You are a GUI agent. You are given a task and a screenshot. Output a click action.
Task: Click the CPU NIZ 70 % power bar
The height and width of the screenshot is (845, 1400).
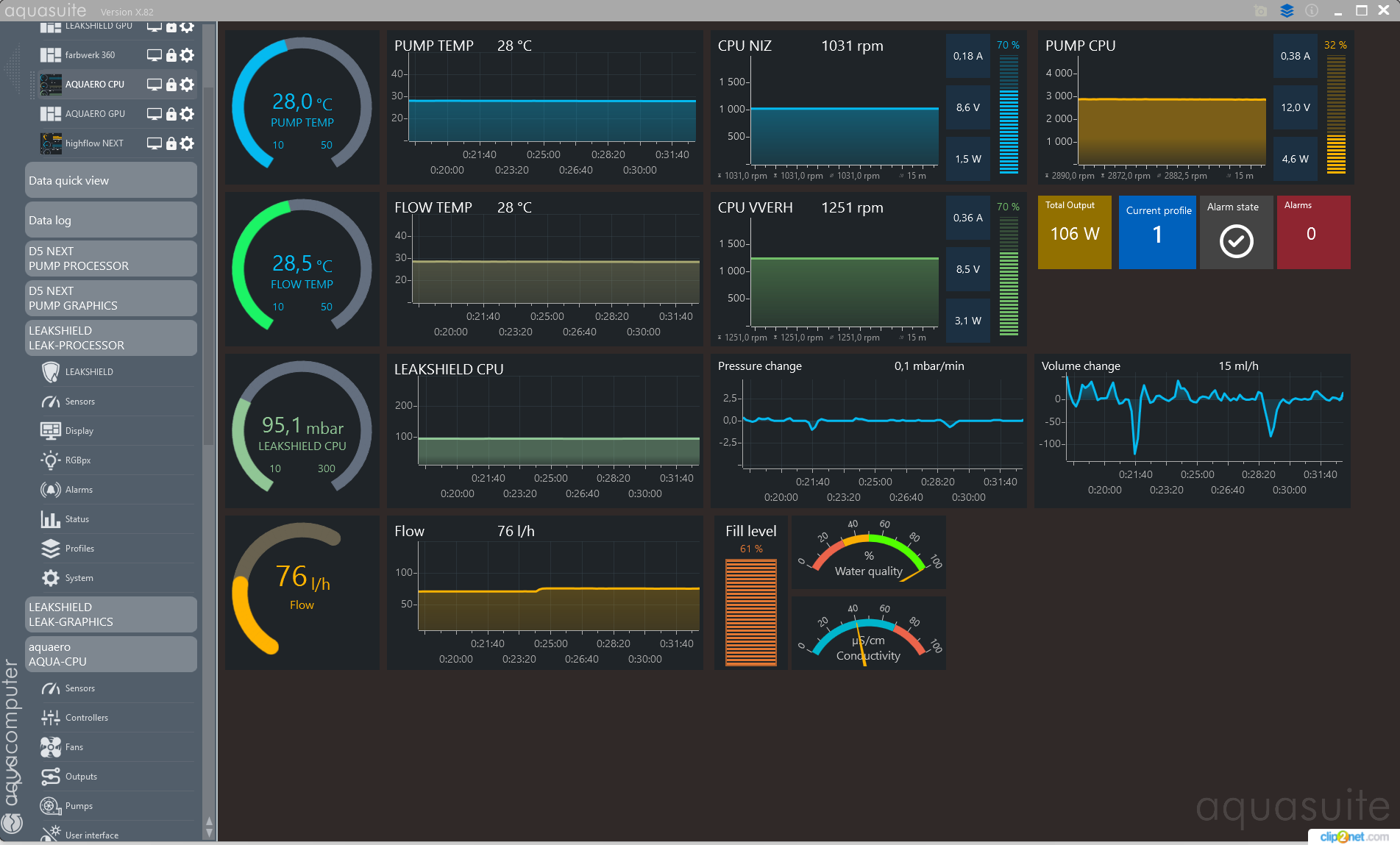(x=1009, y=113)
